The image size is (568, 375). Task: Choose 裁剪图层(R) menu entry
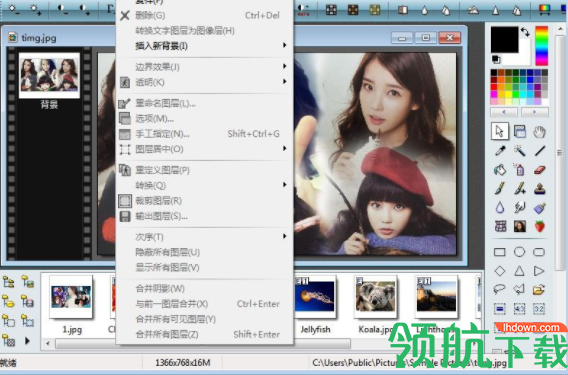tap(204, 201)
